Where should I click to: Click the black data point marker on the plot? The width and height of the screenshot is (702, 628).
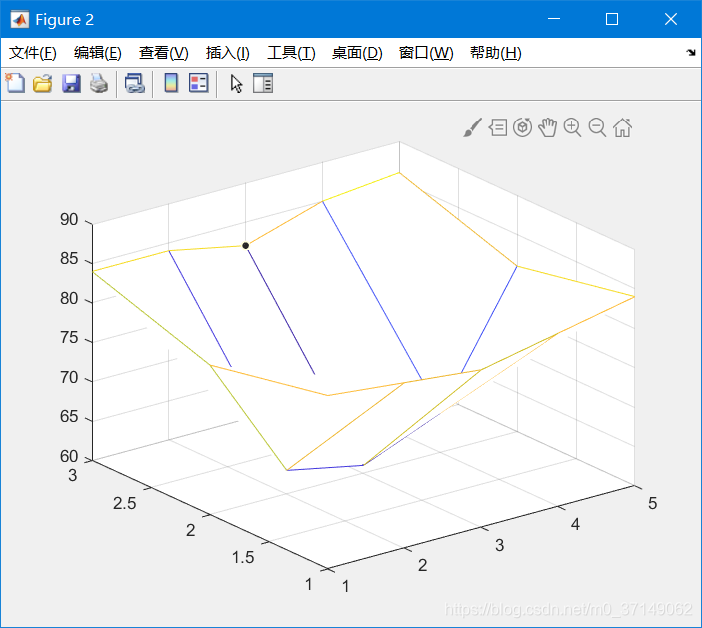(x=245, y=245)
